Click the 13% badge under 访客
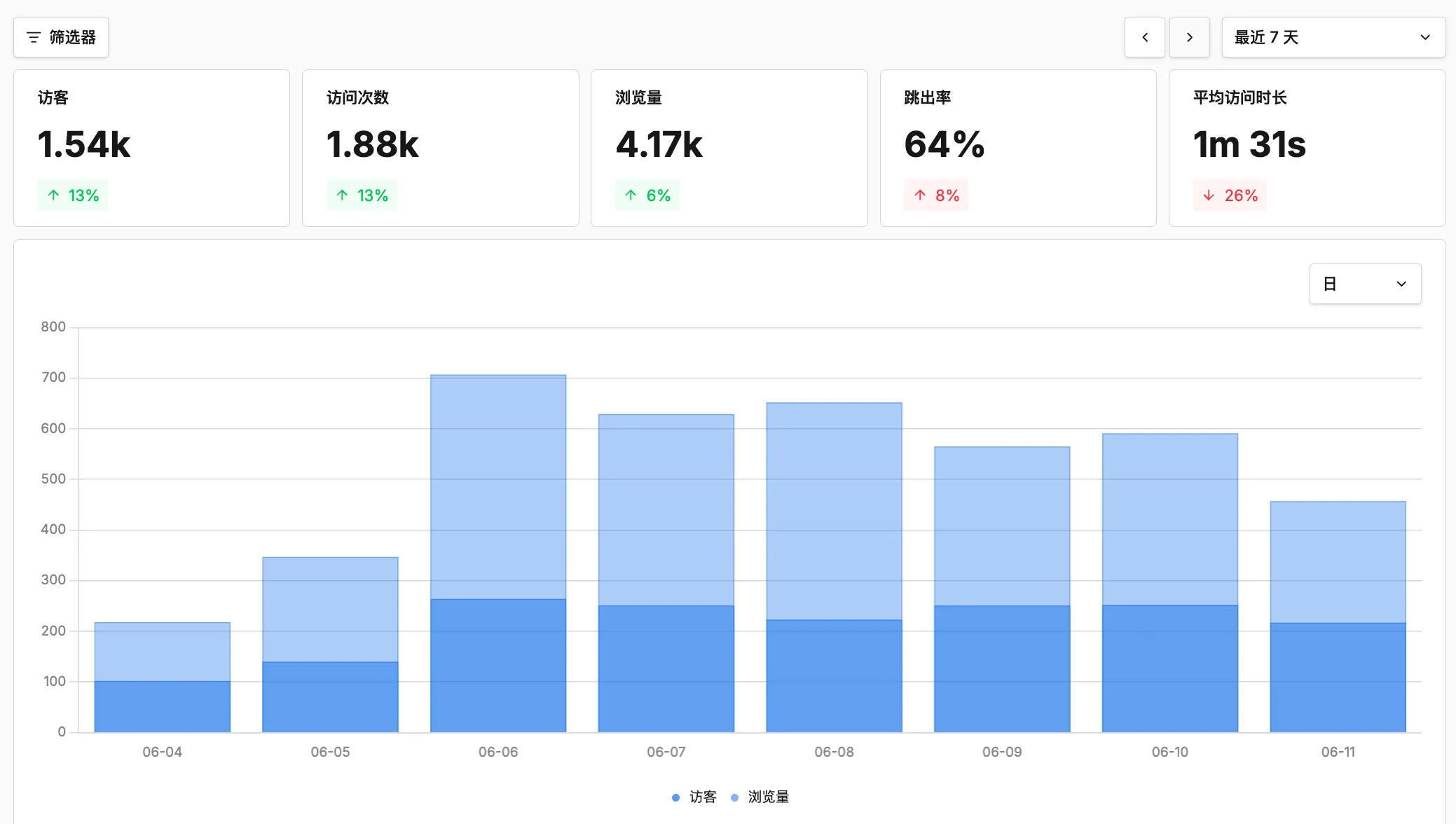 click(72, 195)
